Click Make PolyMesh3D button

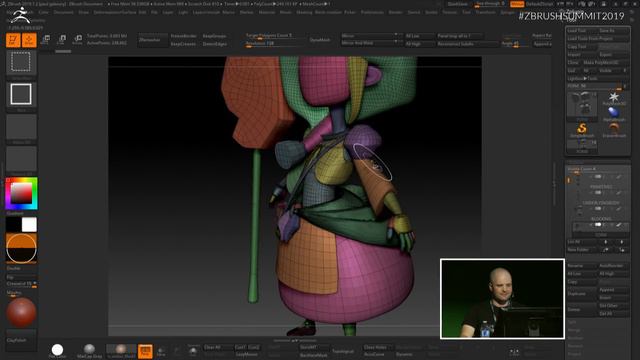point(605,62)
